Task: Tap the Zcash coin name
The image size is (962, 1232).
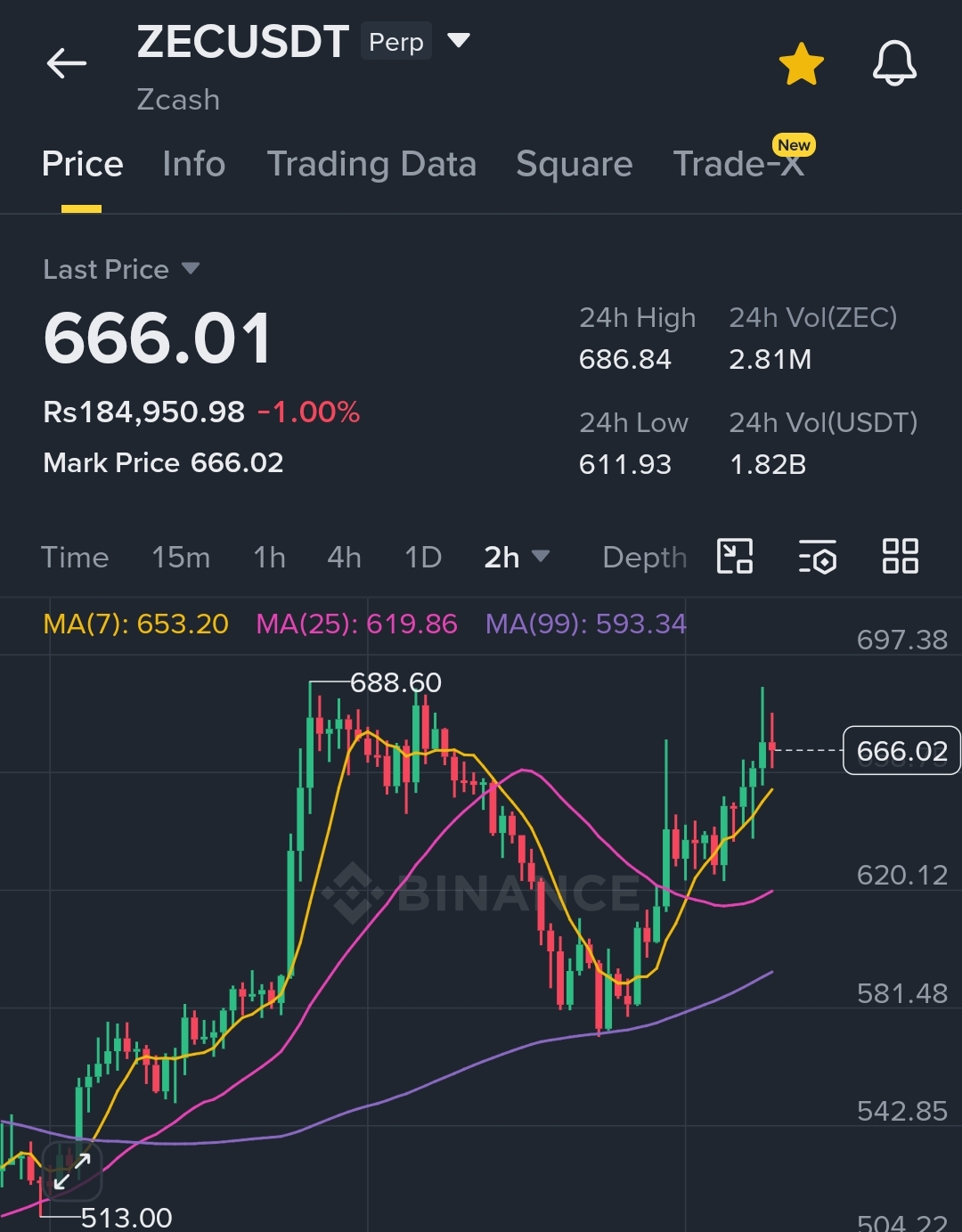Action: point(178,100)
